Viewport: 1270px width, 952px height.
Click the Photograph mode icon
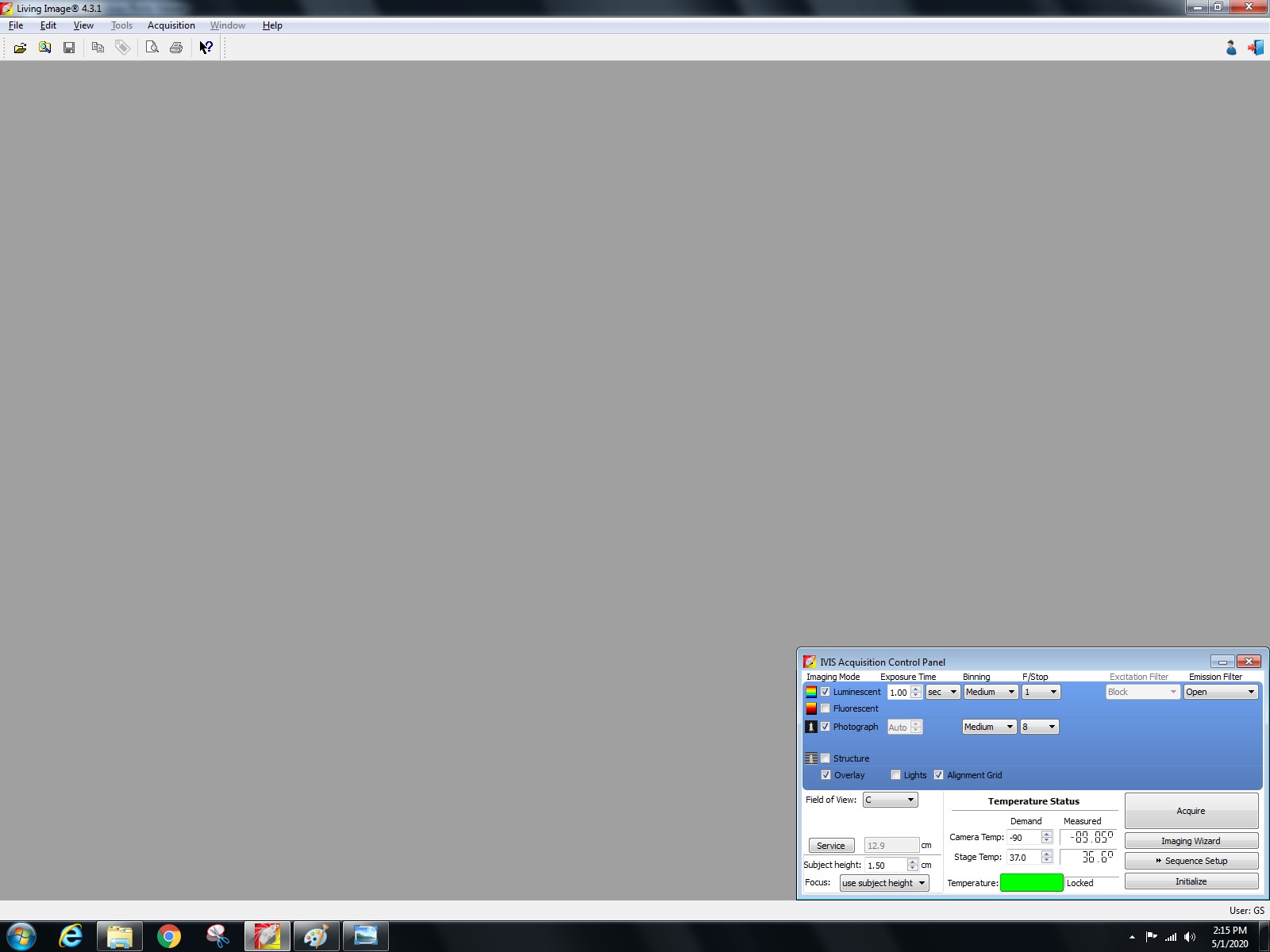point(811,727)
